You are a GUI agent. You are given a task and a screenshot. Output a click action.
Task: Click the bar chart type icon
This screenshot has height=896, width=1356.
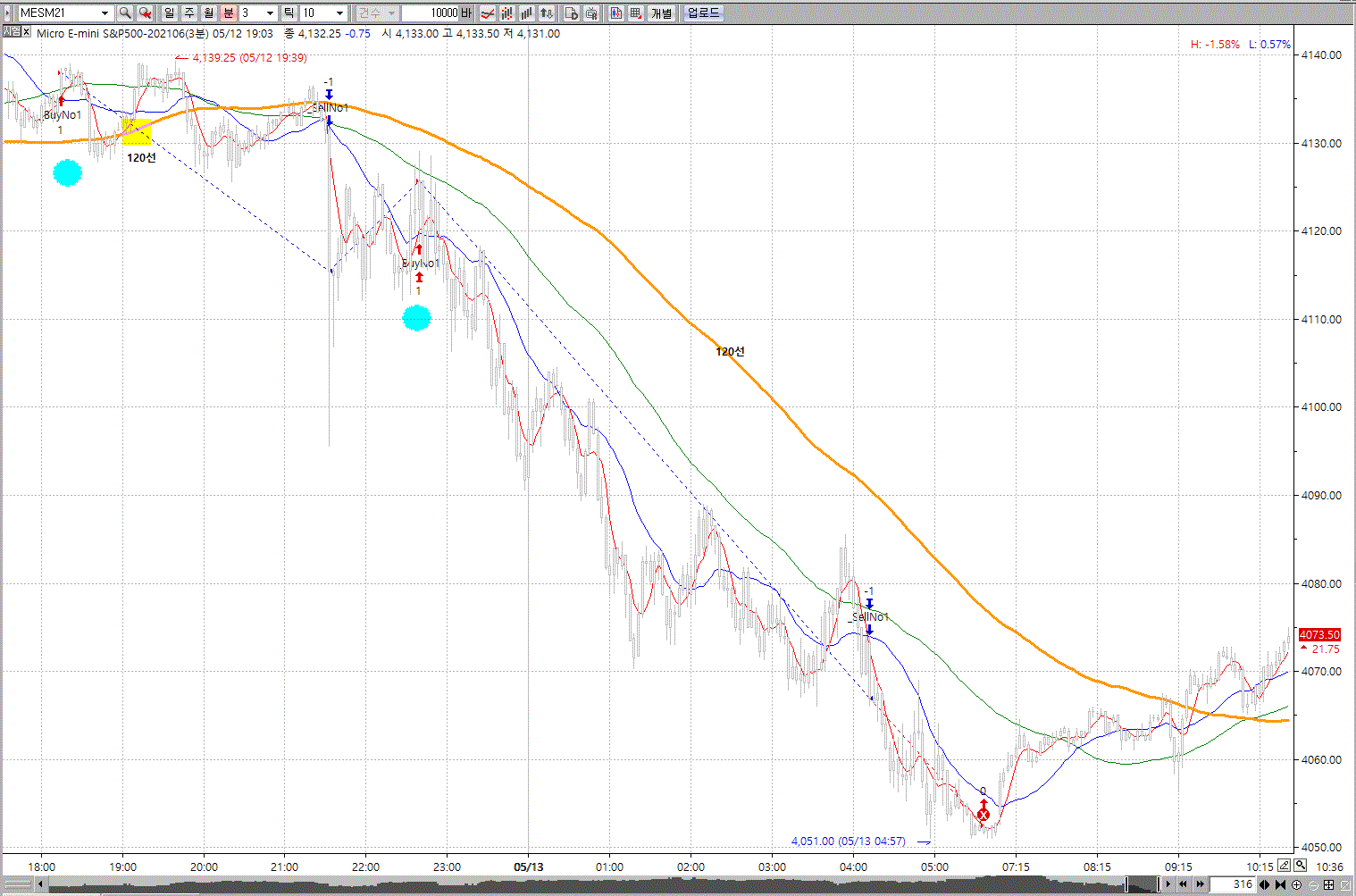pyautogui.click(x=527, y=13)
